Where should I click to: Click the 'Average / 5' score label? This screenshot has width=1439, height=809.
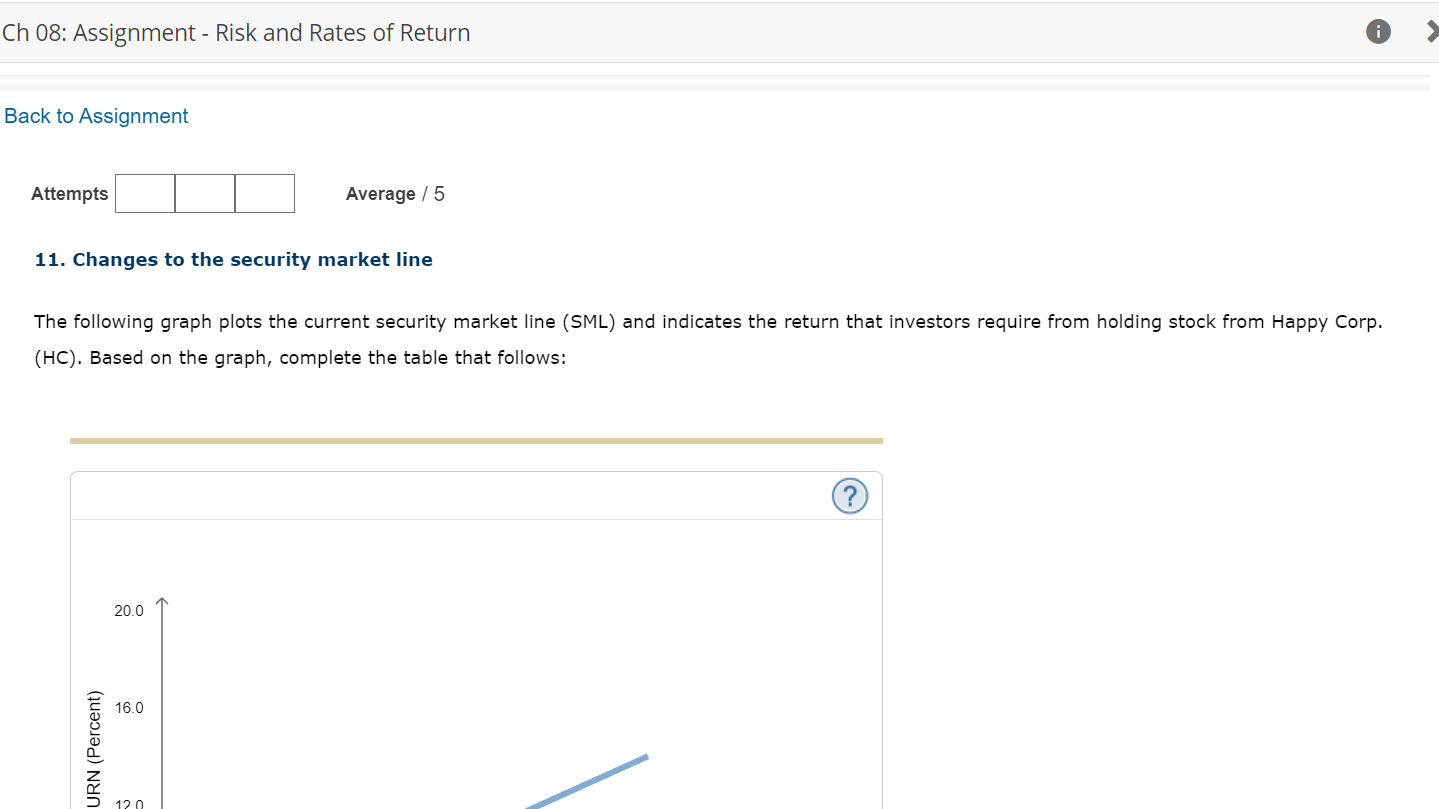(x=394, y=193)
